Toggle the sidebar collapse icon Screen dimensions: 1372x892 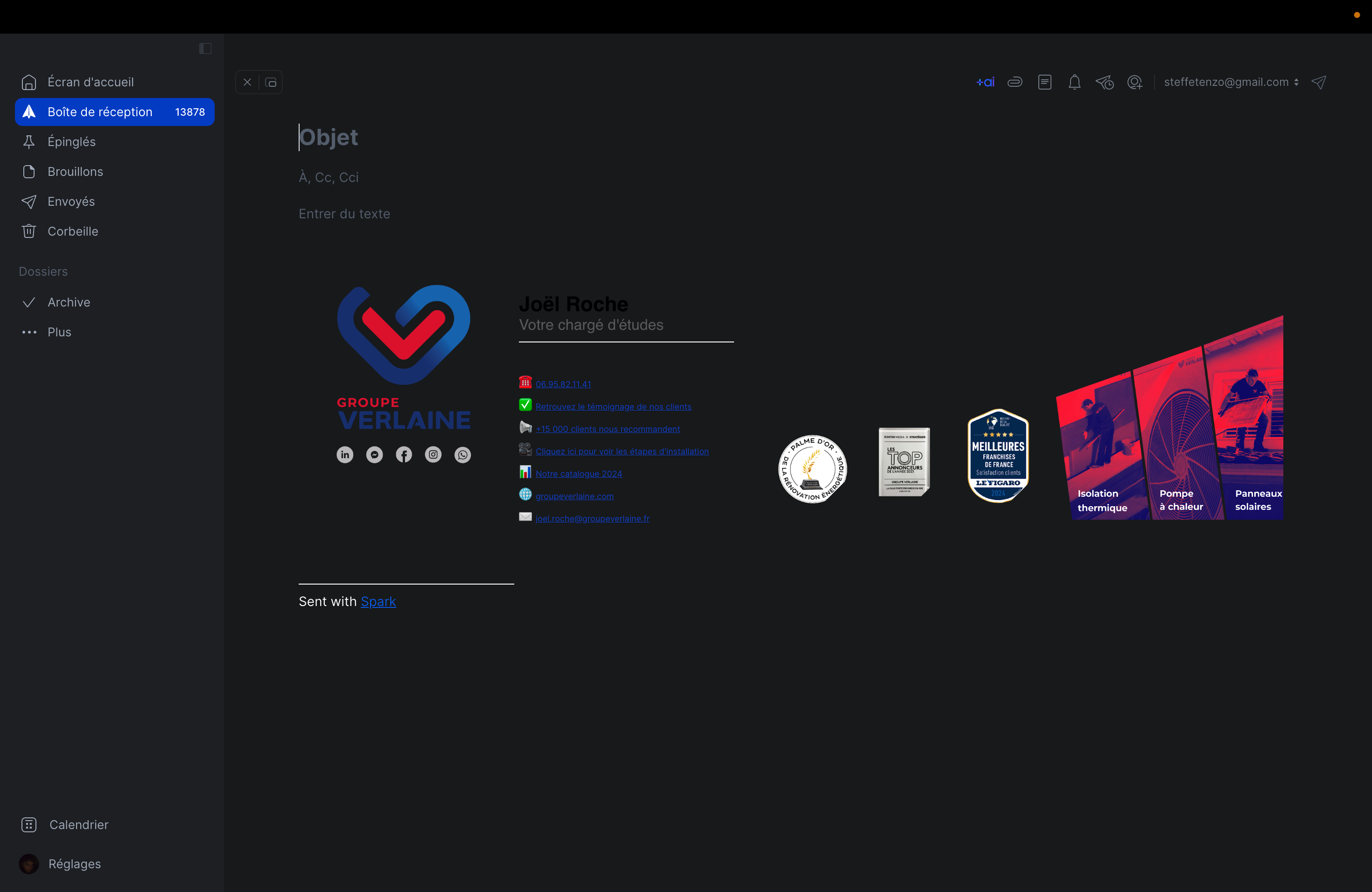(x=205, y=49)
